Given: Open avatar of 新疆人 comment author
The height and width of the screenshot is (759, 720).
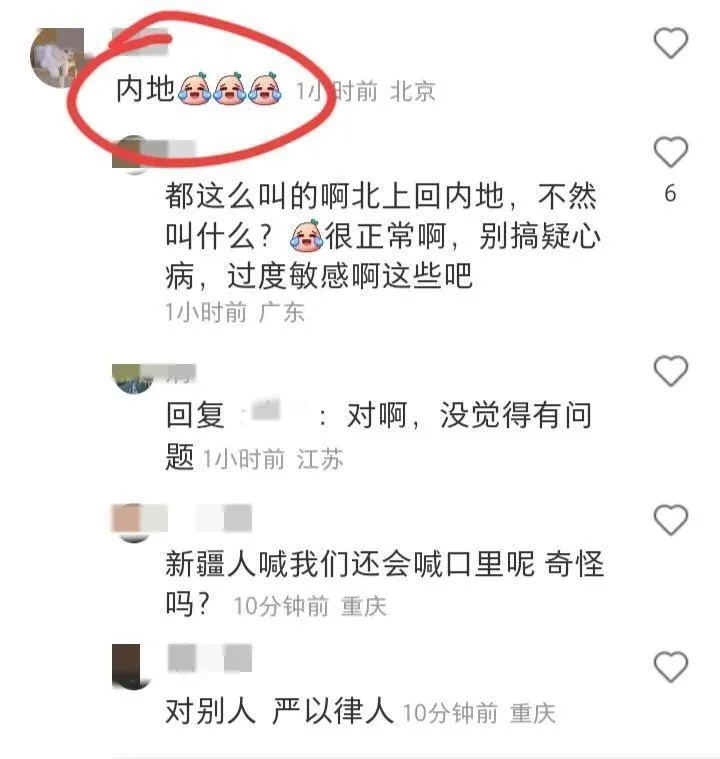Looking at the screenshot, I should 133,523.
